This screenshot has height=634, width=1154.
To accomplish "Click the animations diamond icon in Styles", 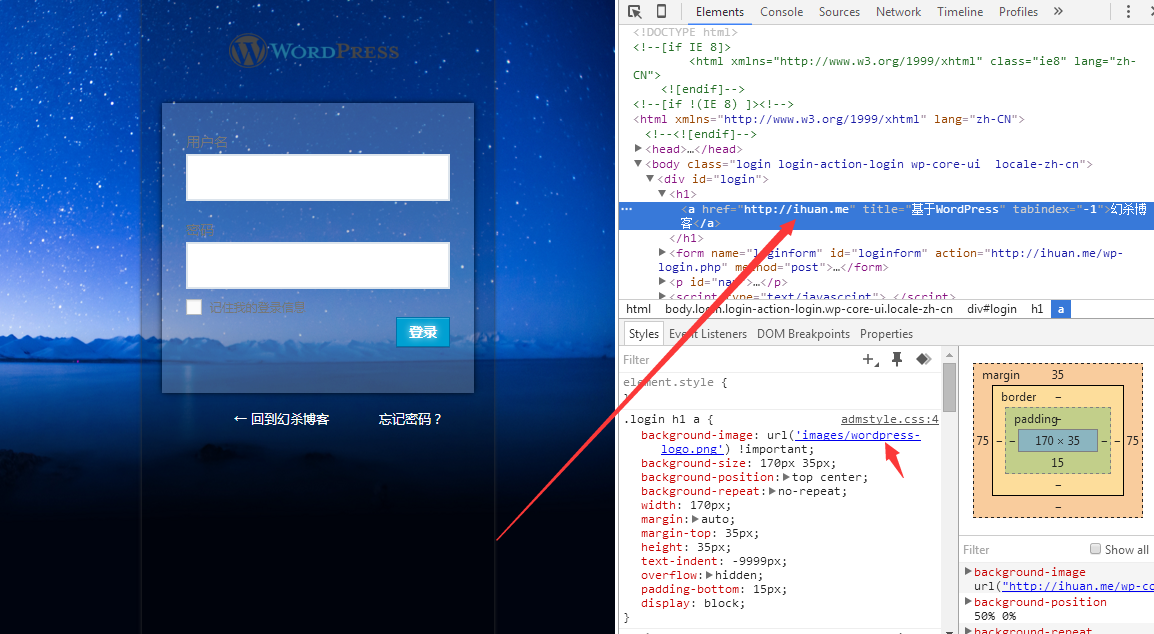I will 923,359.
